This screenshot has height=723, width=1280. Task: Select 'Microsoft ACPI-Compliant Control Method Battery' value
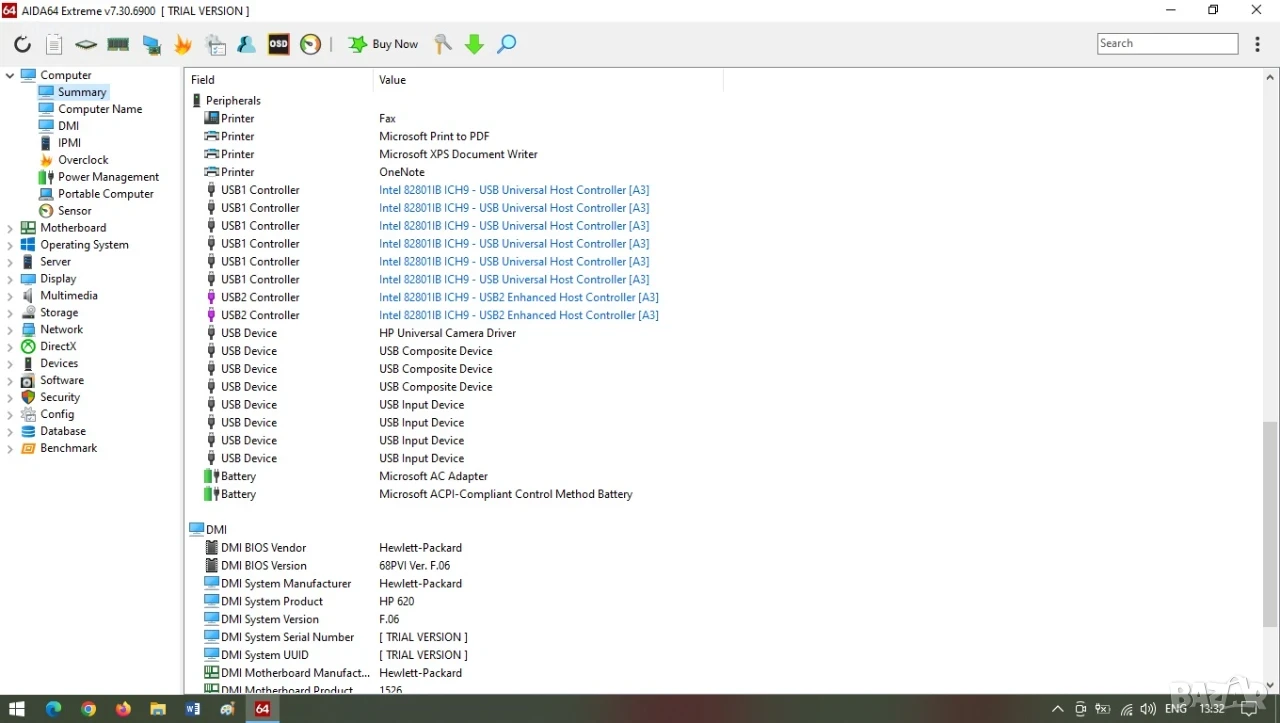tap(506, 495)
